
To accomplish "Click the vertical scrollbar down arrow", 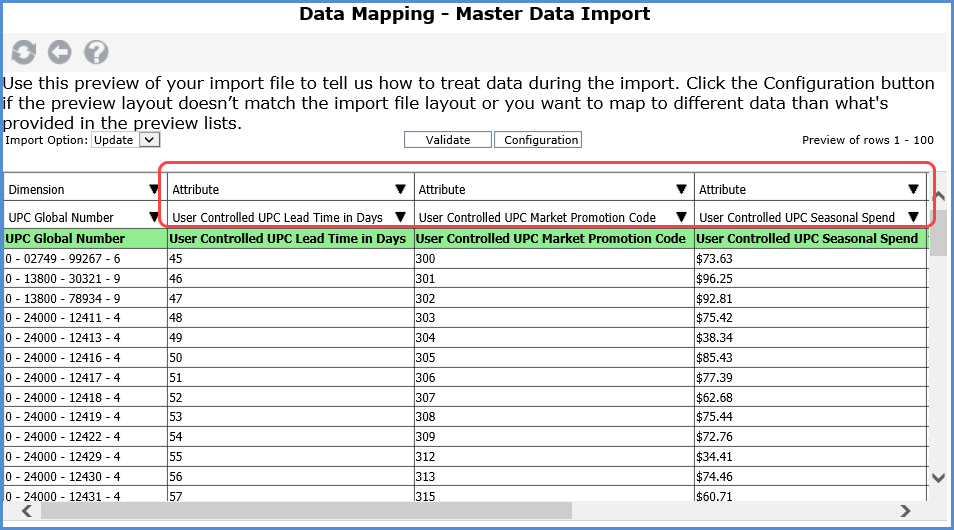I will click(x=938, y=478).
